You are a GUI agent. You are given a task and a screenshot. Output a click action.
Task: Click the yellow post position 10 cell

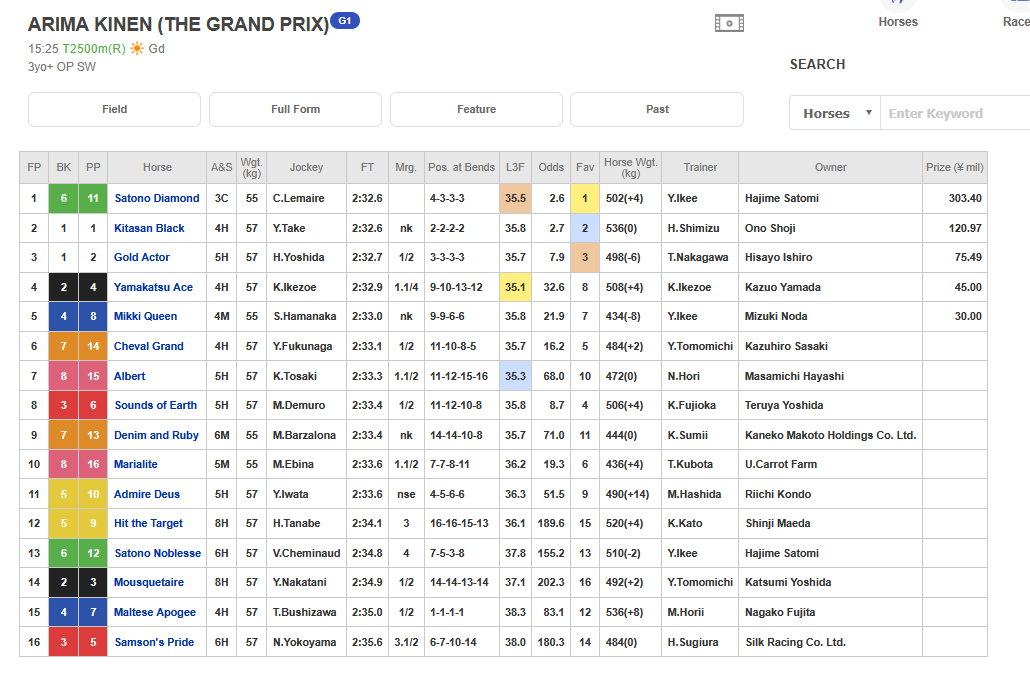point(93,494)
